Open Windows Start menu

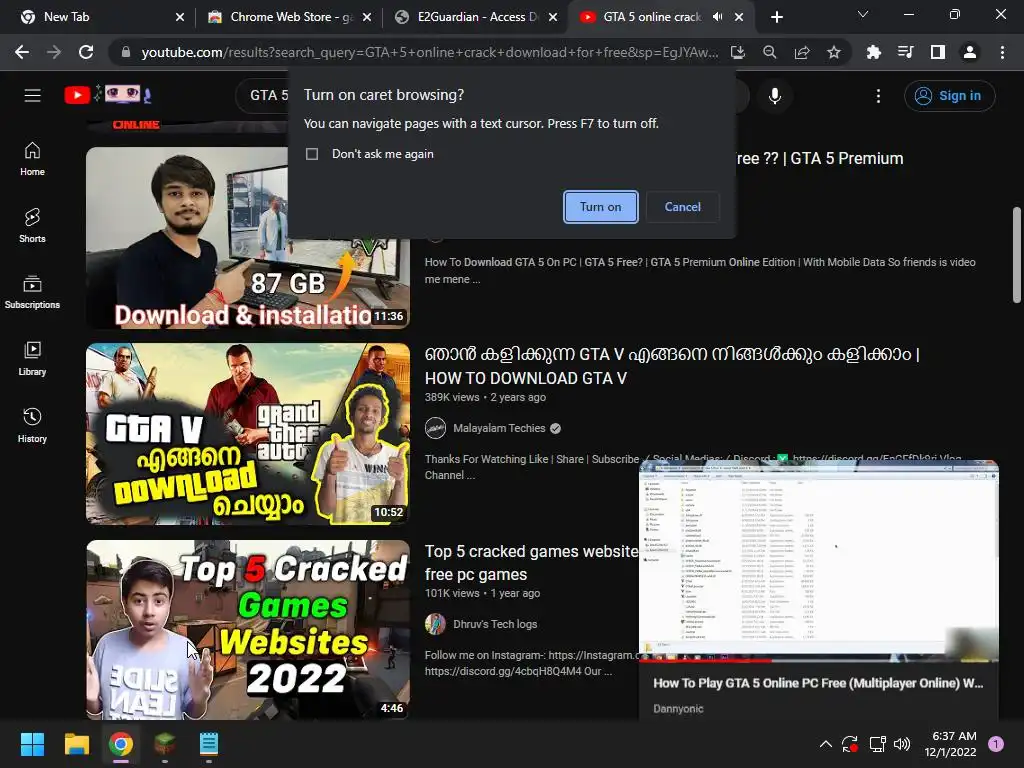point(32,744)
